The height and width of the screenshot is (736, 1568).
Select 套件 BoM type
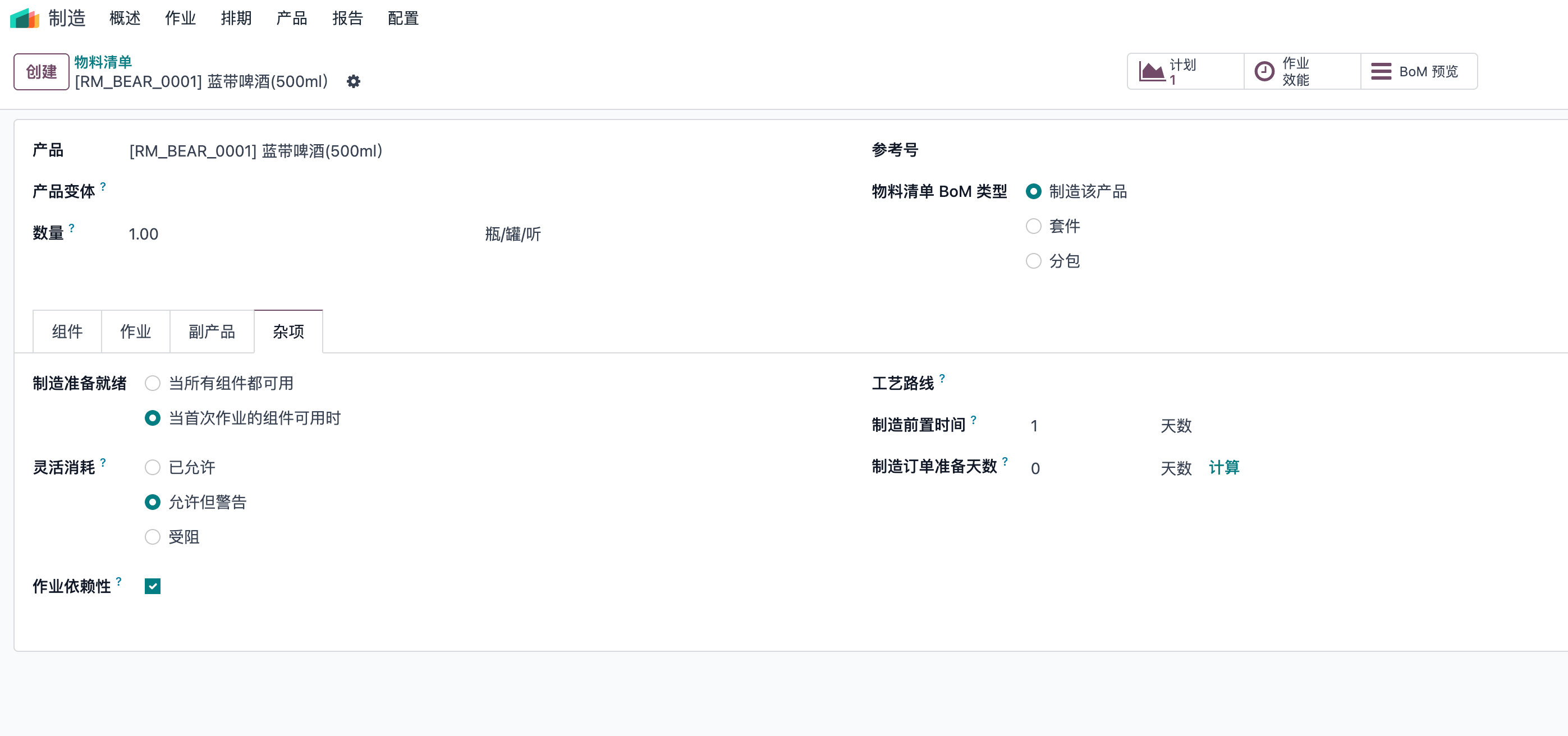(x=1034, y=226)
